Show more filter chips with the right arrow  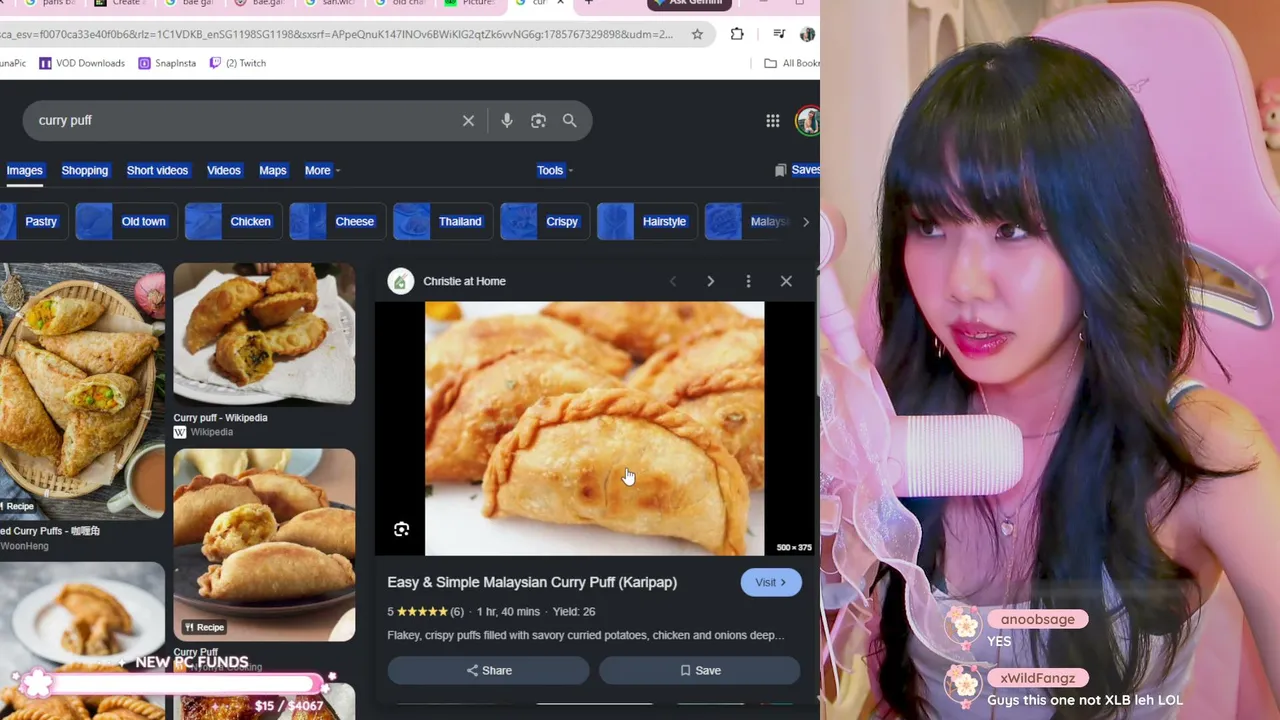[x=806, y=222]
